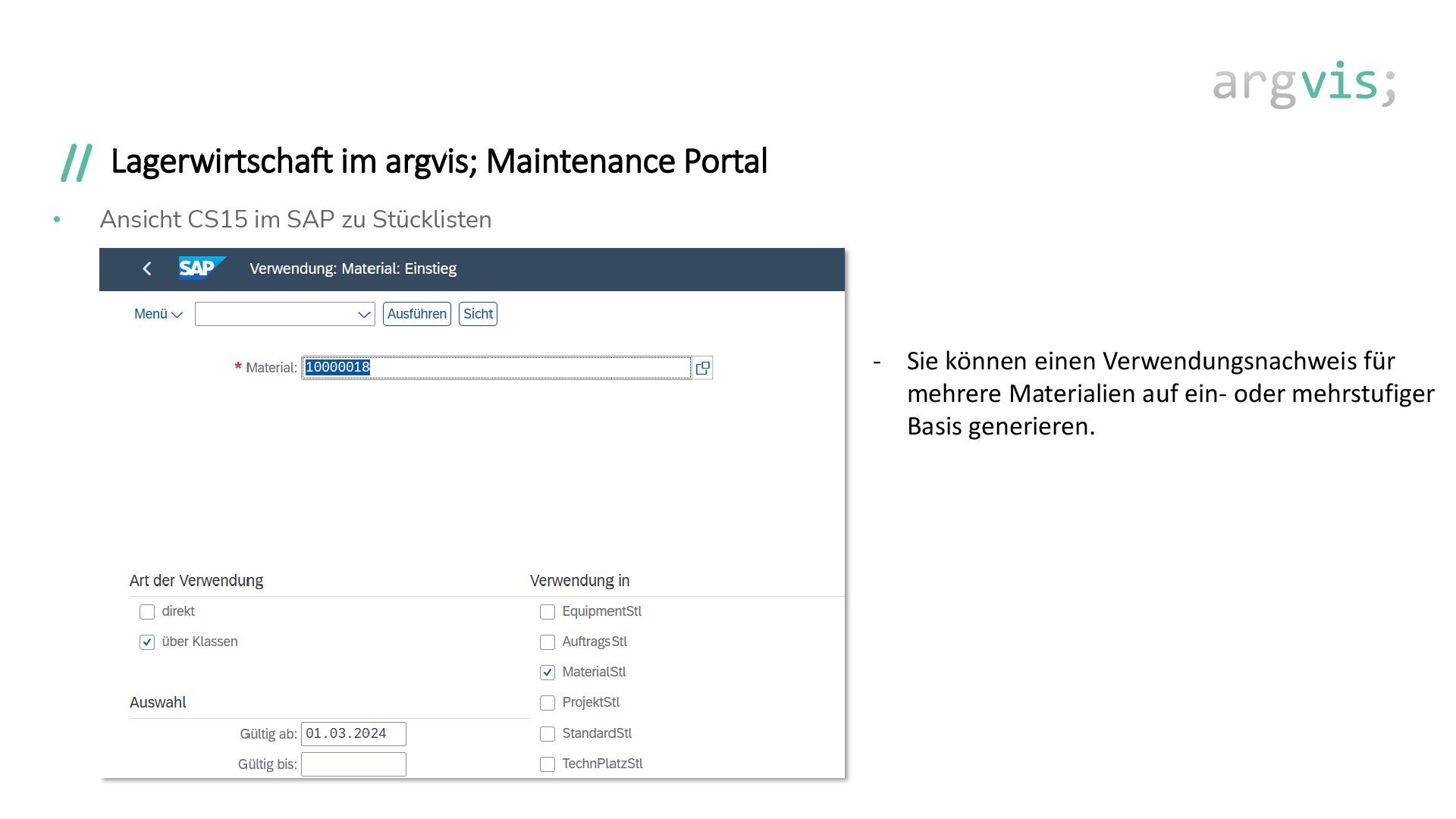Check the TechnPlatzStl checkbox
1456x819 pixels.
coord(548,764)
